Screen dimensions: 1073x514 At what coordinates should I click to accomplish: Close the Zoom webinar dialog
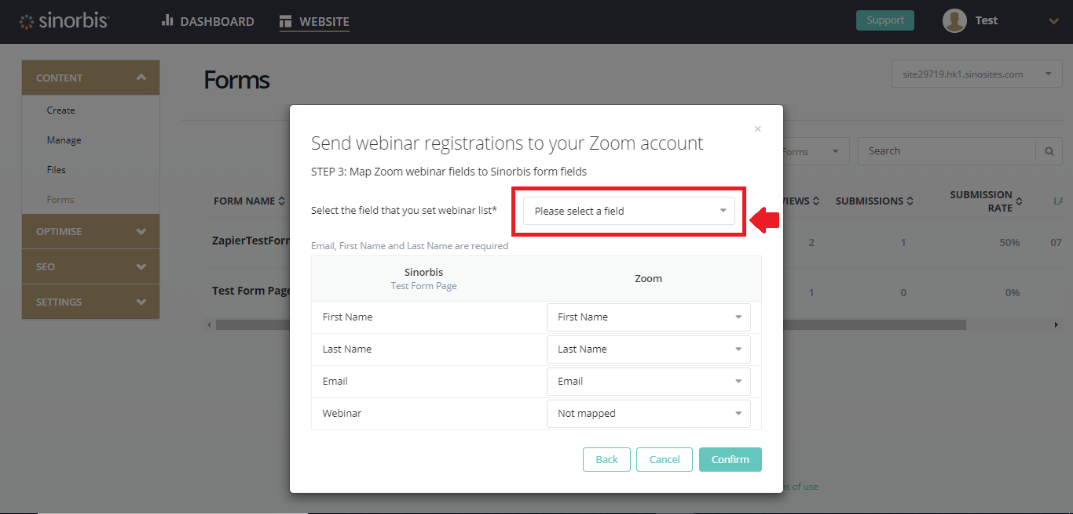pyautogui.click(x=758, y=129)
